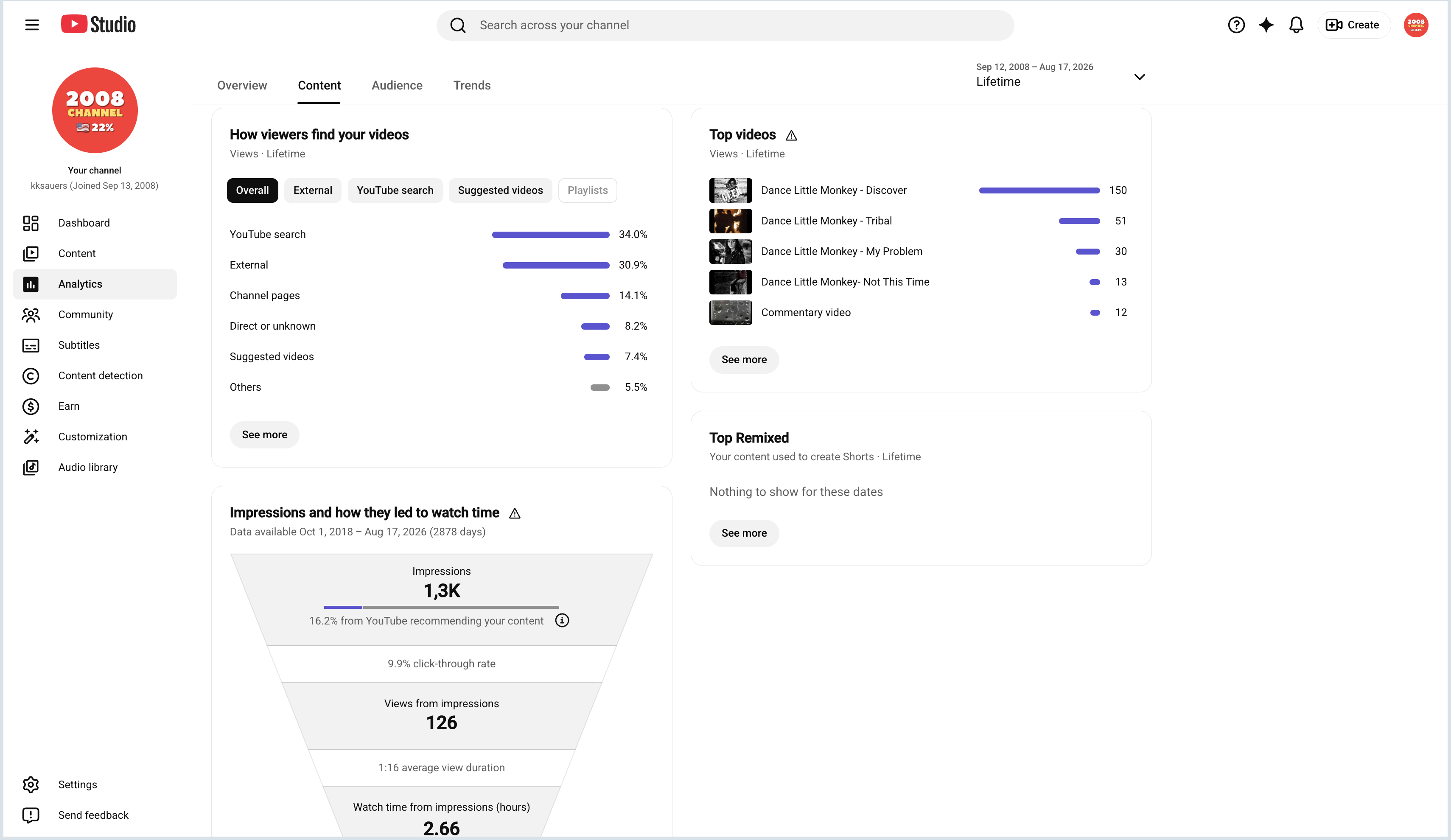Click the info icon beside recommending your content
Viewport: 1451px width, 840px height.
click(562, 621)
